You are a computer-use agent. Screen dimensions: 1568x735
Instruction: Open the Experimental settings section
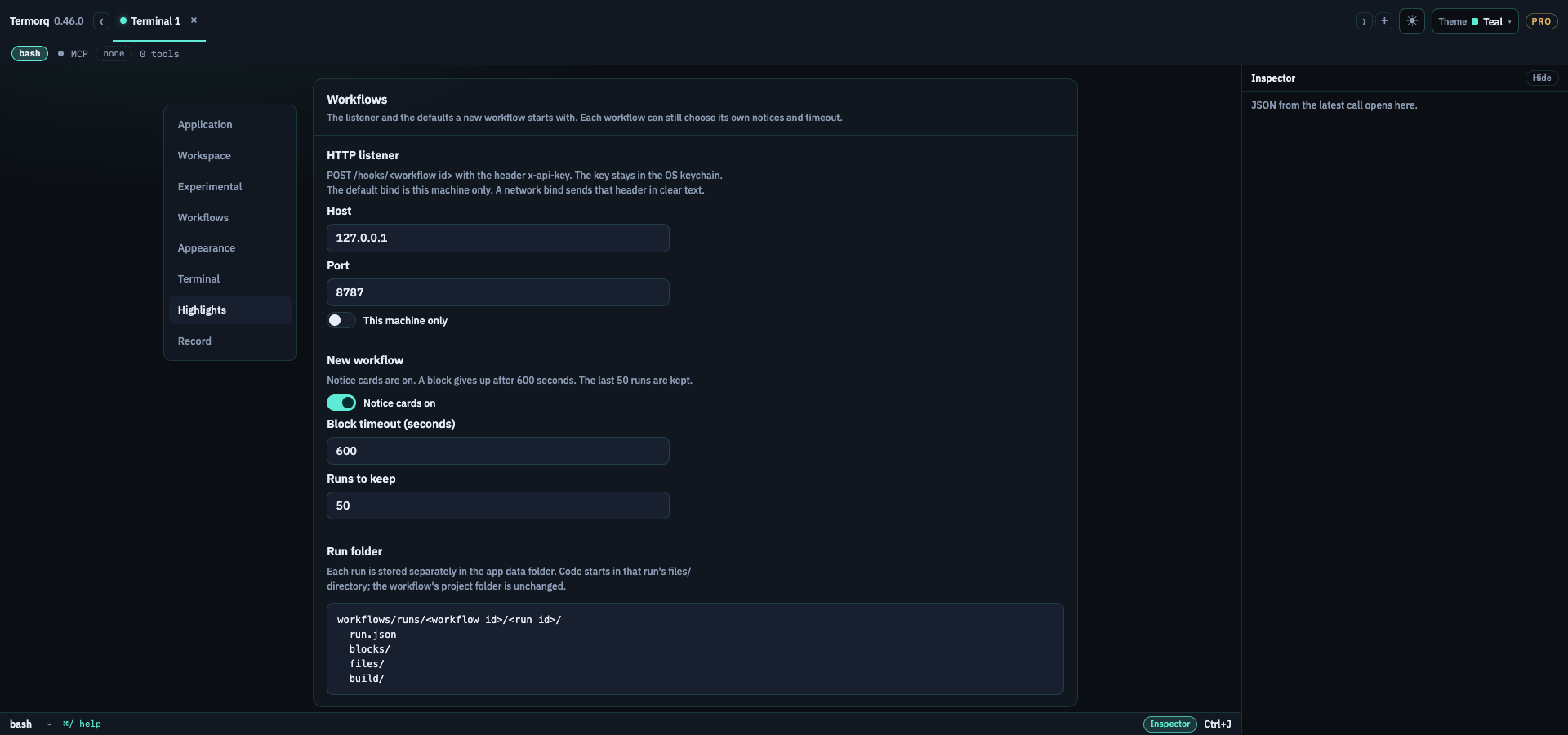pos(230,187)
